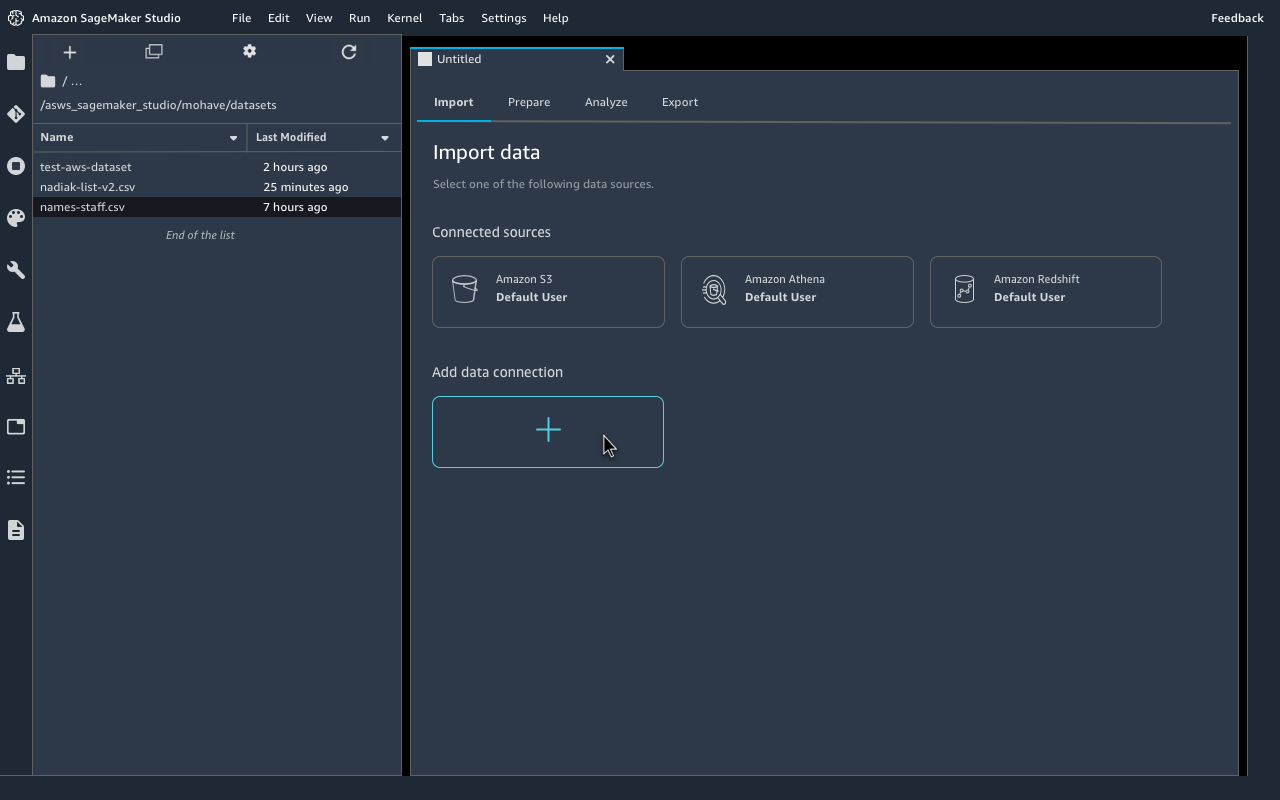1280x800 pixels.
Task: Select Amazon Redshift data source
Action: coord(1045,292)
